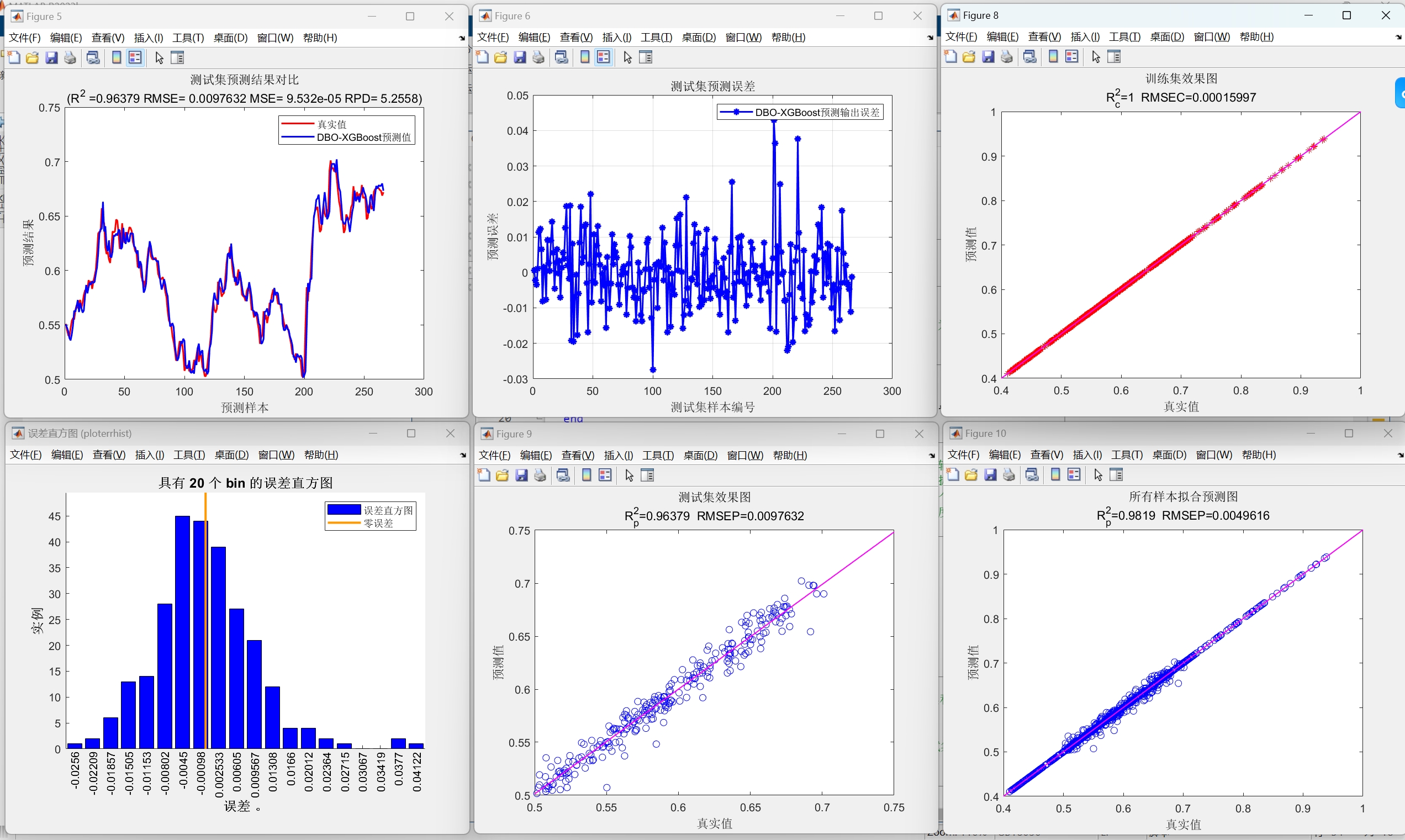This screenshot has width=1405, height=840.
Task: Click Link Plot icon in Figure 10 toolbar
Action: [x=1033, y=475]
